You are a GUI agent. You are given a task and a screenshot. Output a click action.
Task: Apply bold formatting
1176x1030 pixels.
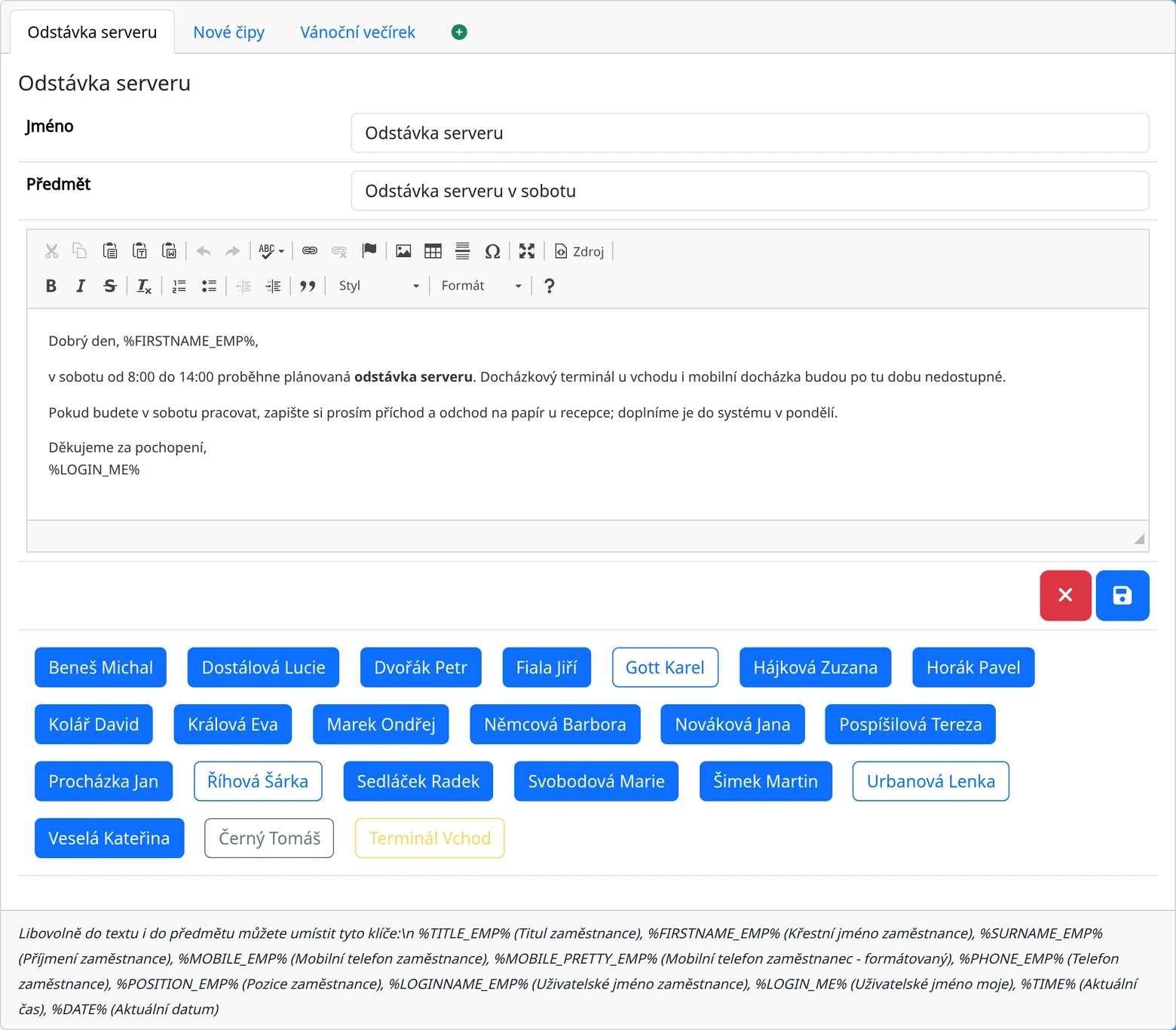click(51, 286)
